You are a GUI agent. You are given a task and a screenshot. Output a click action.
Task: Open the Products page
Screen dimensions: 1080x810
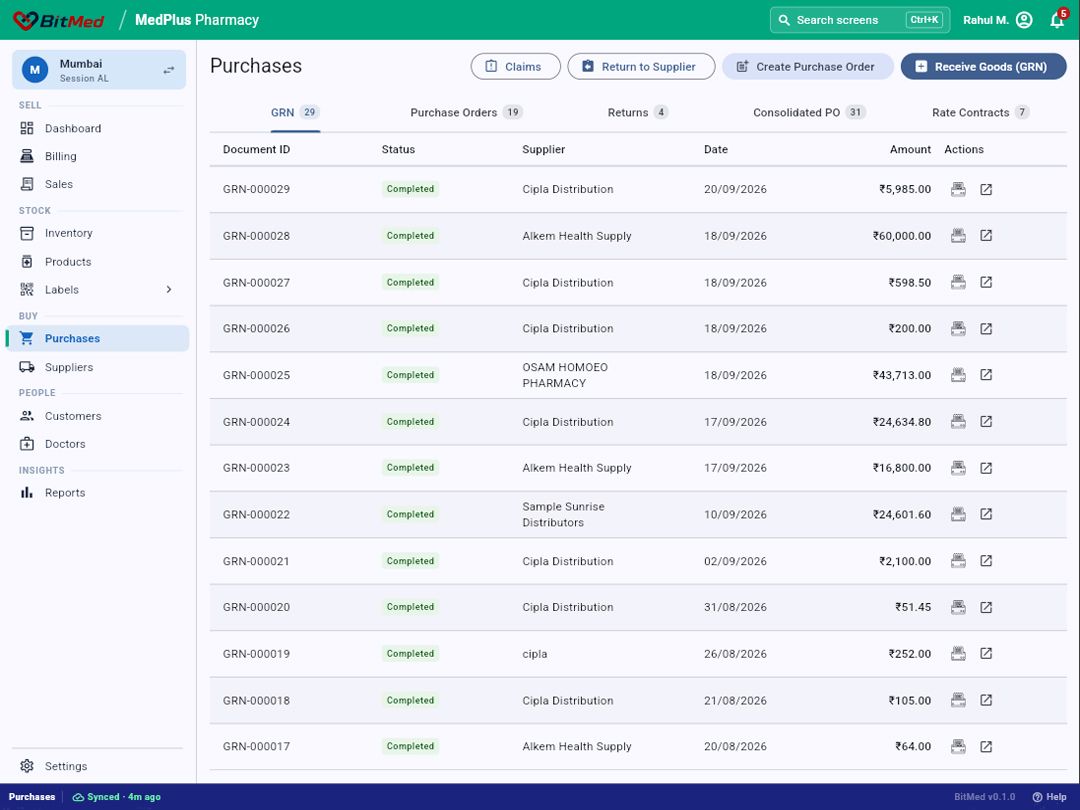(98, 262)
